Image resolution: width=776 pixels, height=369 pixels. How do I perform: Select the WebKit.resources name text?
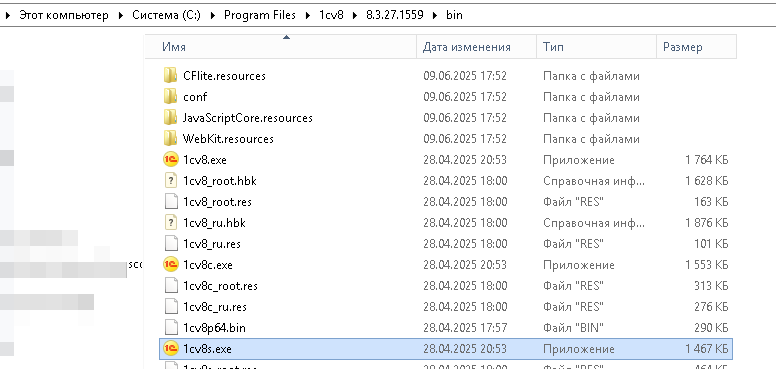click(228, 139)
